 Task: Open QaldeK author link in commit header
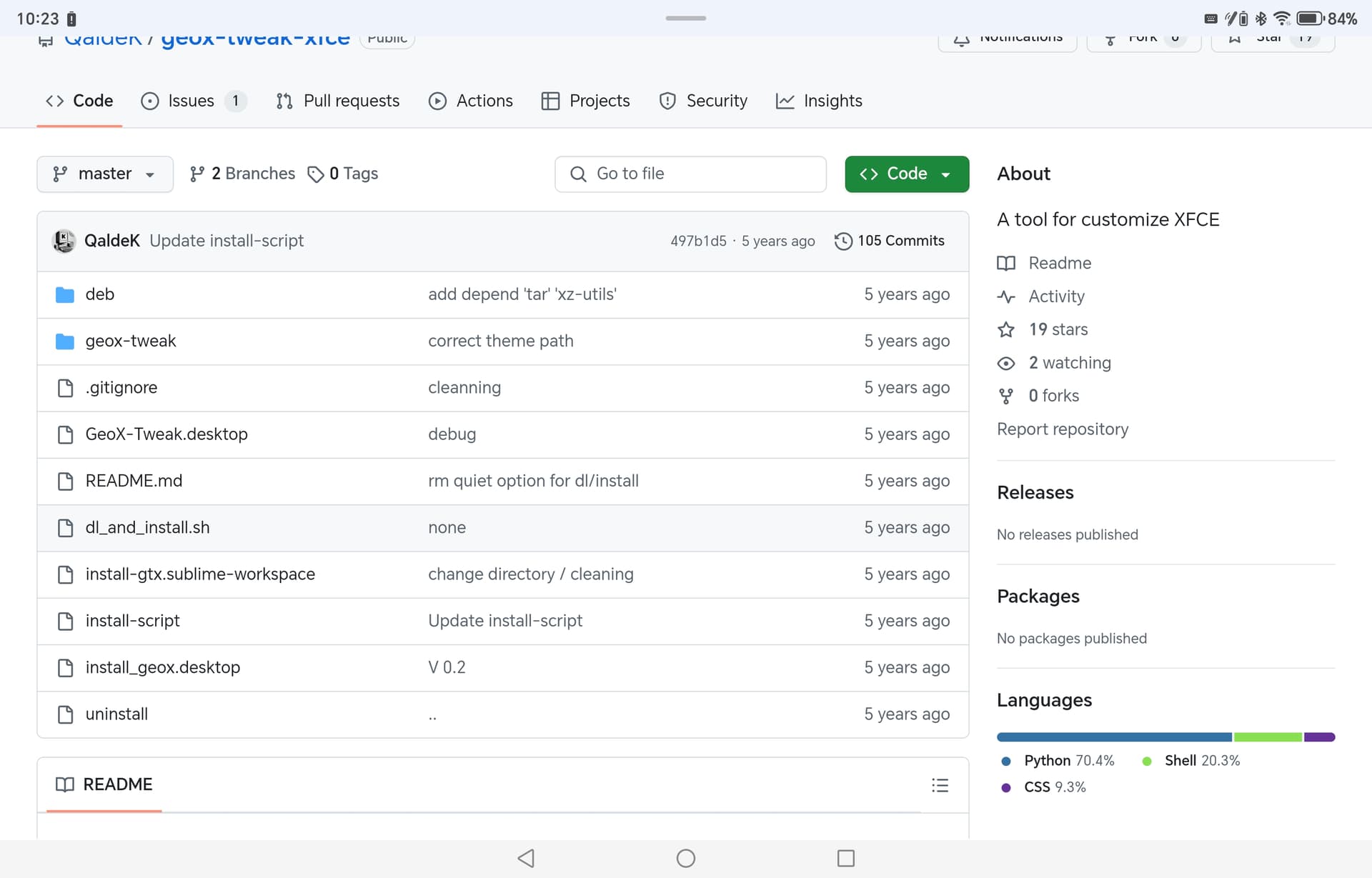point(112,241)
